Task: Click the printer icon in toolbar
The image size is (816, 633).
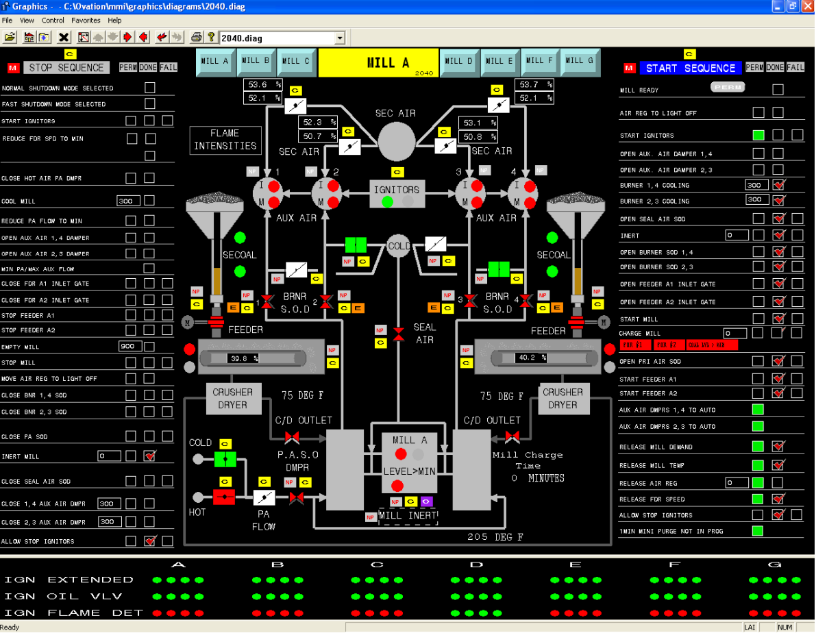Action: click(x=197, y=37)
